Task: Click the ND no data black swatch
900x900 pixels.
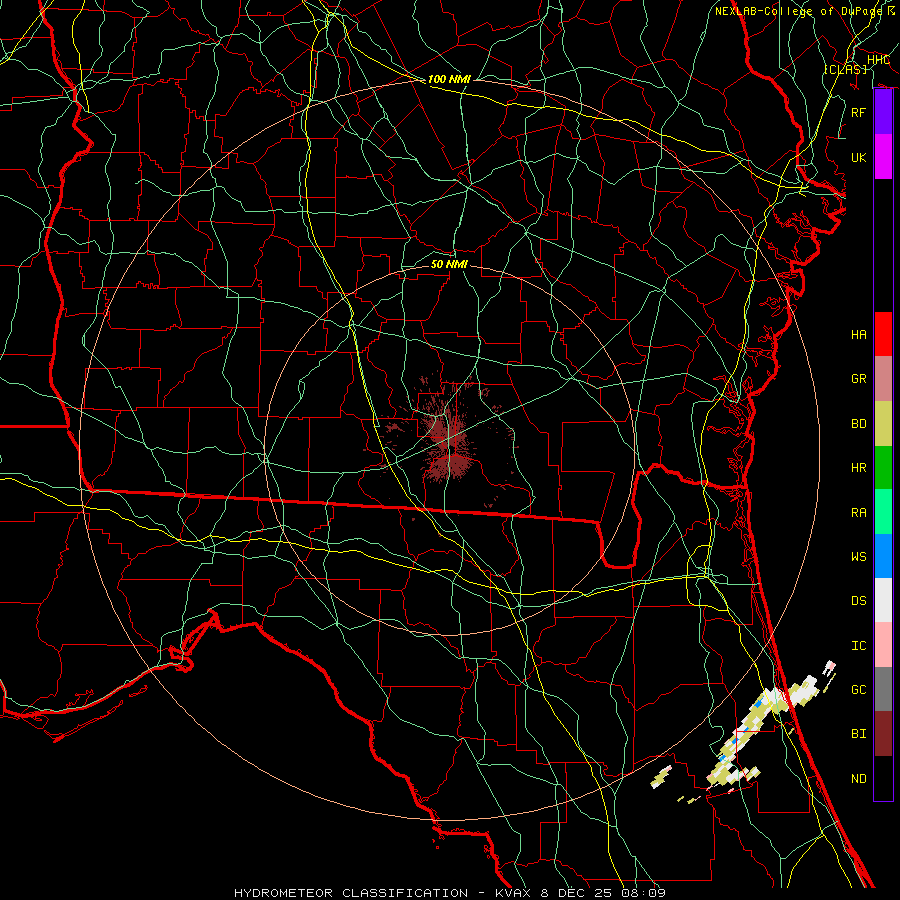Action: (x=883, y=778)
